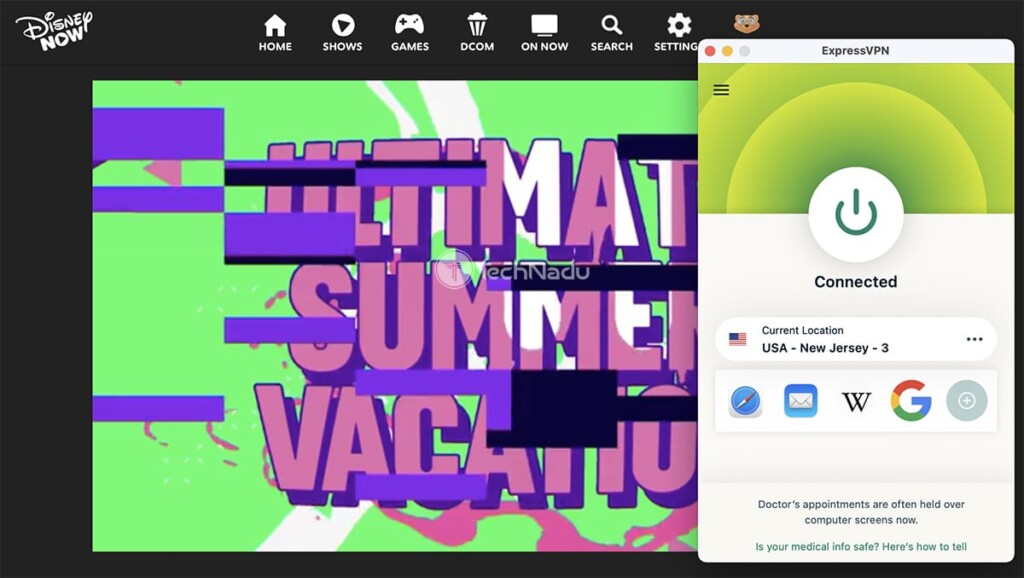
Task: Open the ON NOW live TV section
Action: [x=544, y=33]
